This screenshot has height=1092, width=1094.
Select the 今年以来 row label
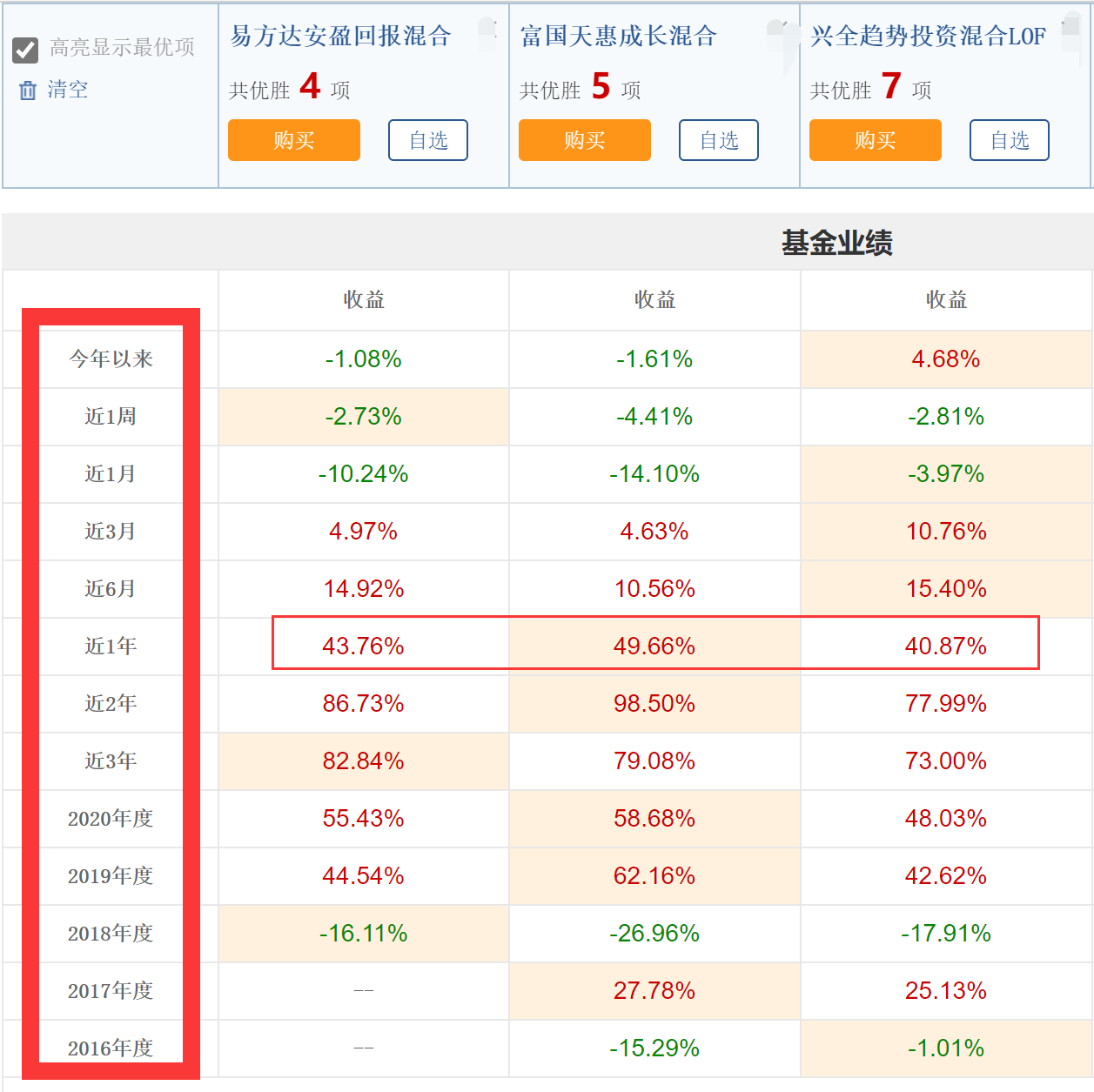[111, 359]
